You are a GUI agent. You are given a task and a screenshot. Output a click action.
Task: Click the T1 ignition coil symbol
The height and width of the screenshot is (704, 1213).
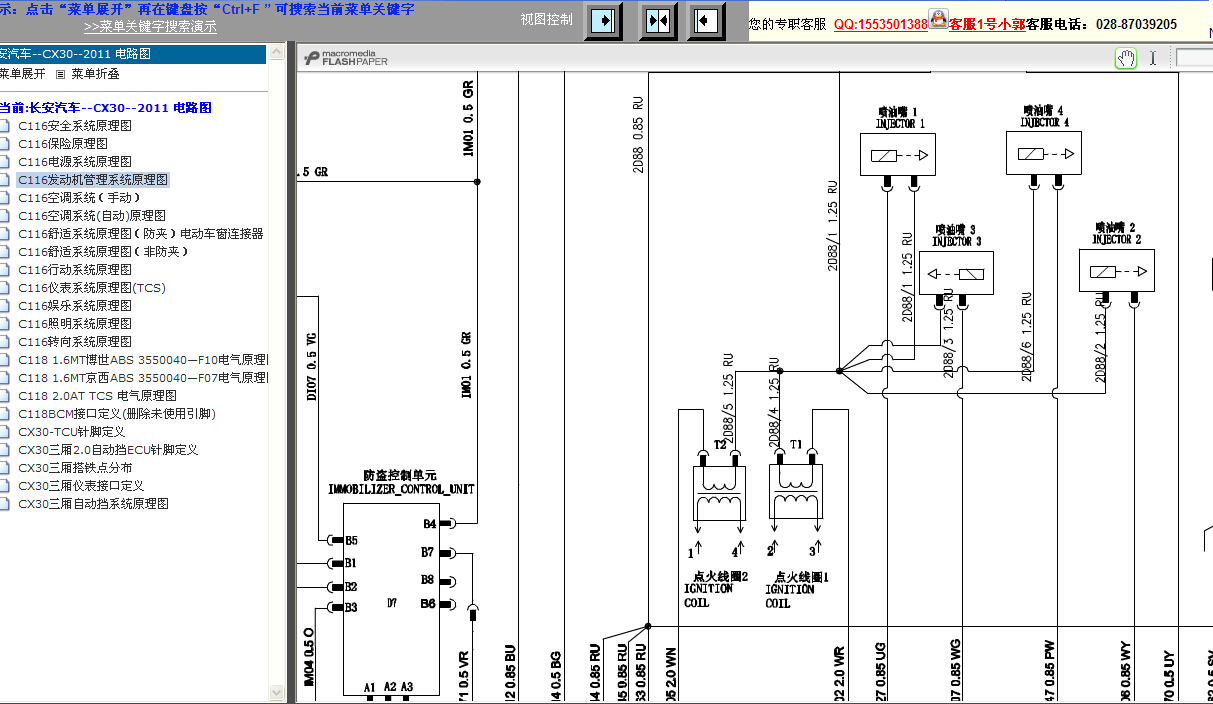pos(796,491)
